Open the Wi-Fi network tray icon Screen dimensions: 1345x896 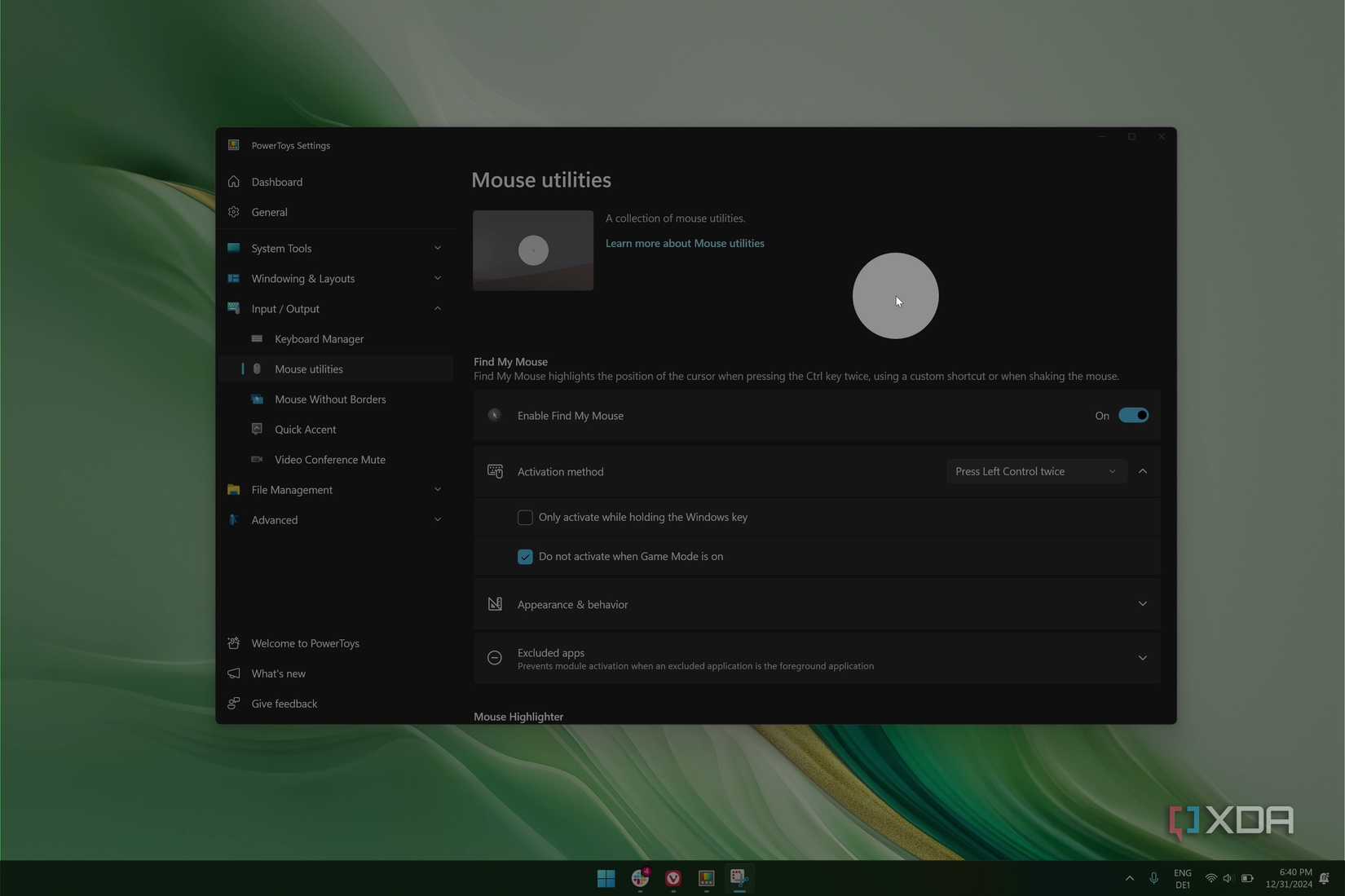pos(1211,878)
